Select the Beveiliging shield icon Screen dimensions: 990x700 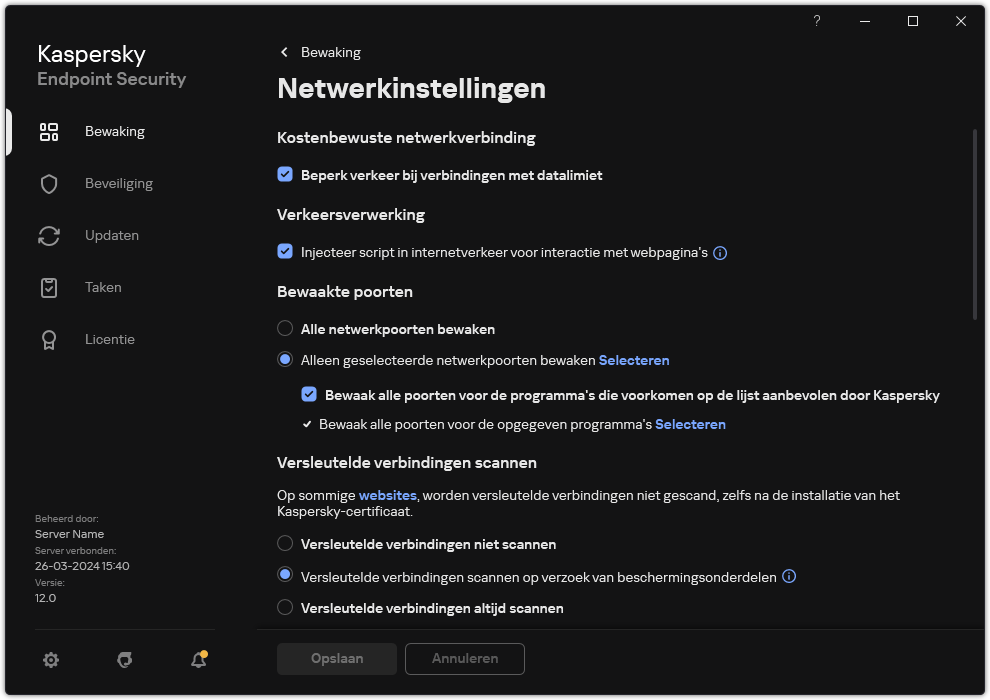[48, 183]
